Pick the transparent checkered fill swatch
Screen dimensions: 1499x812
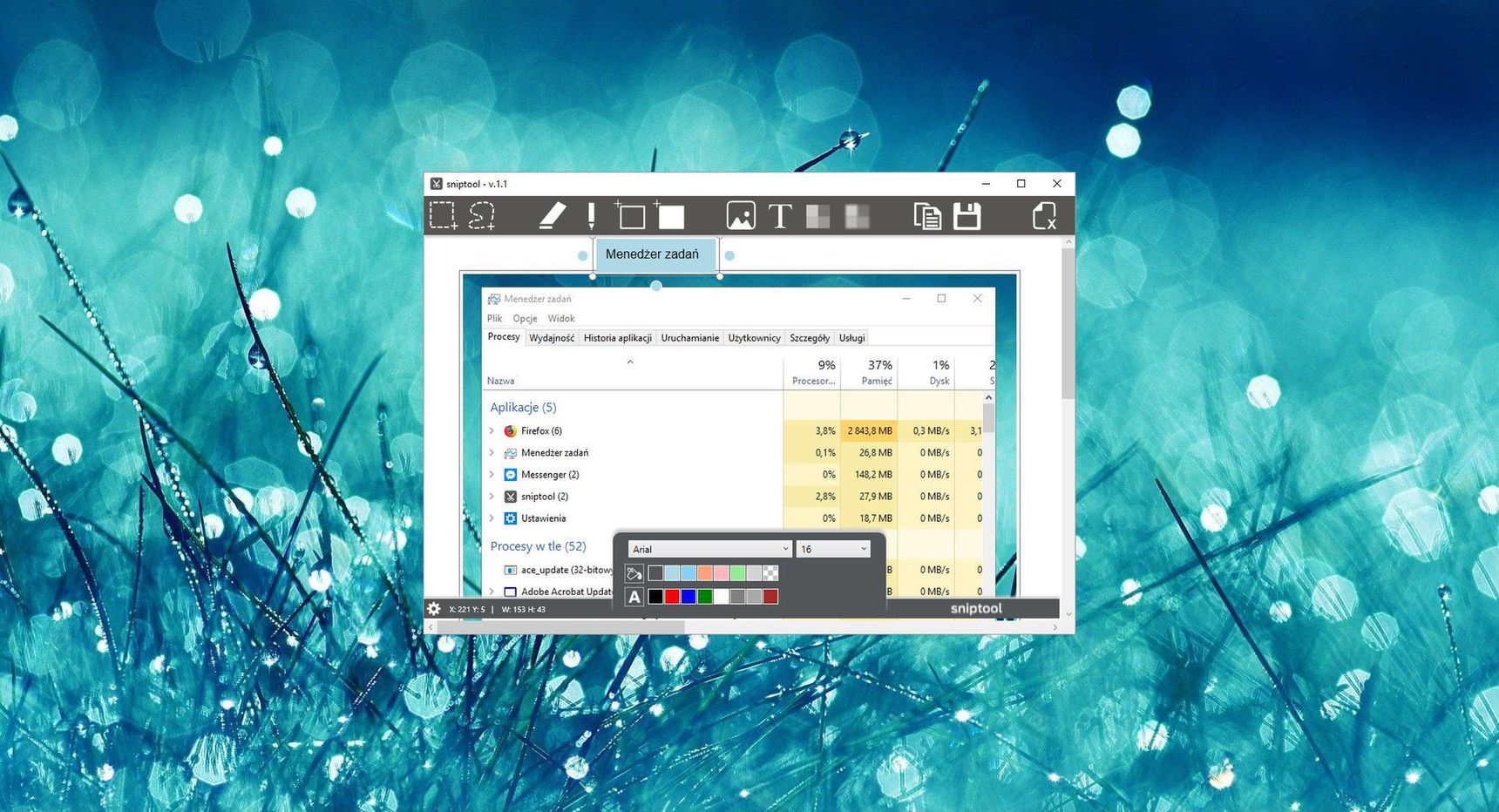pyautogui.click(x=771, y=573)
